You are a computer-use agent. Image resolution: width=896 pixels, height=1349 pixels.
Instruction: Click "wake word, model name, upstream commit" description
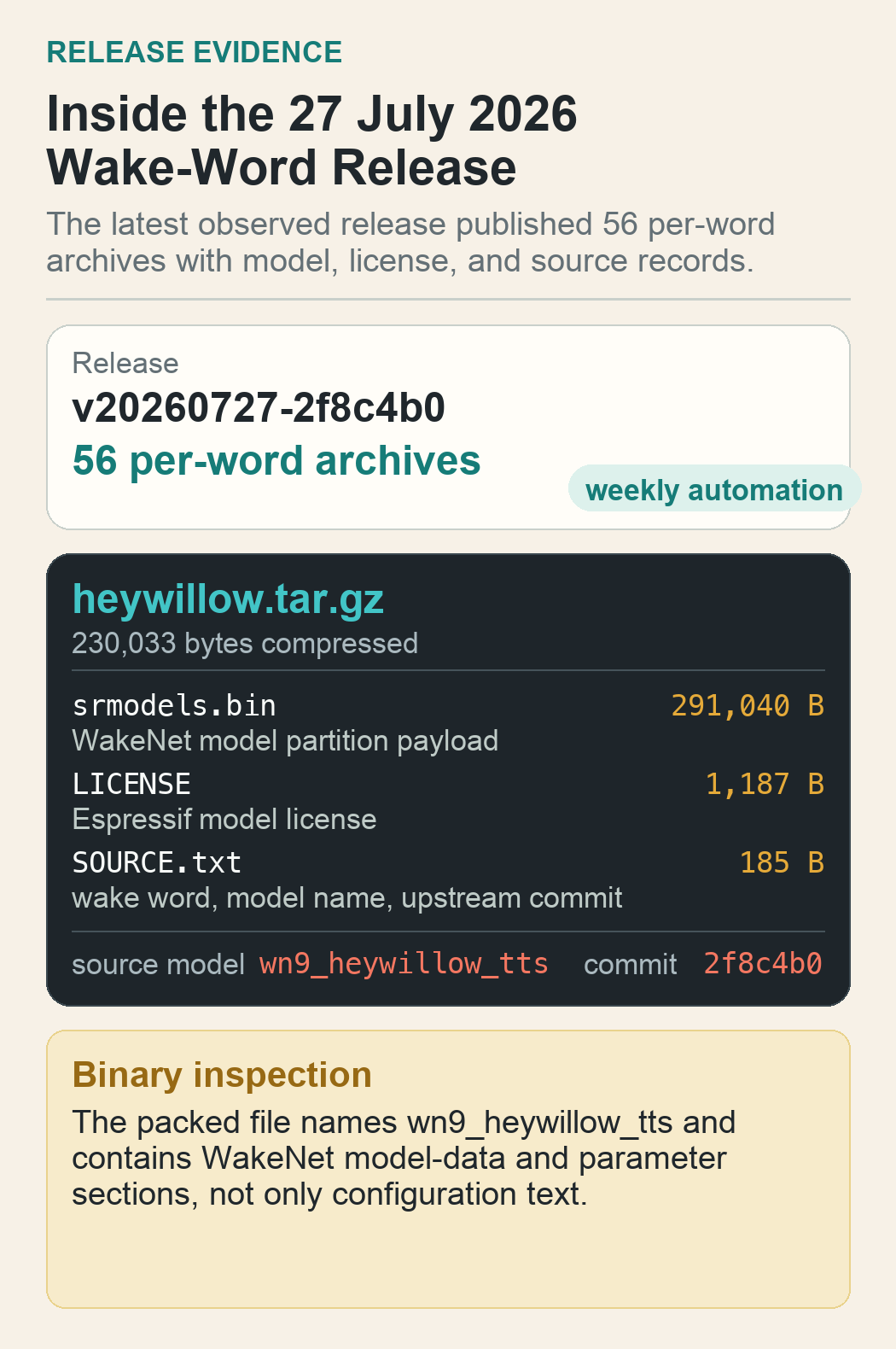point(347,897)
